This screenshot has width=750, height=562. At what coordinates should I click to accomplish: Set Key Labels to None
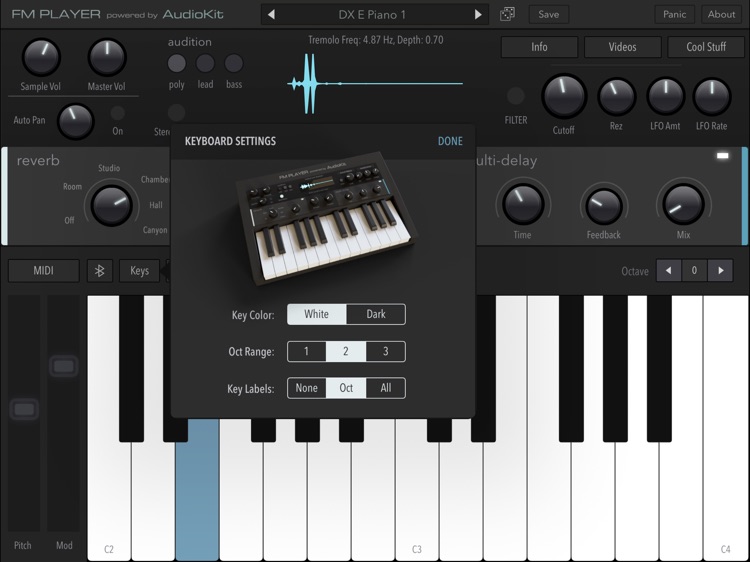coord(307,388)
